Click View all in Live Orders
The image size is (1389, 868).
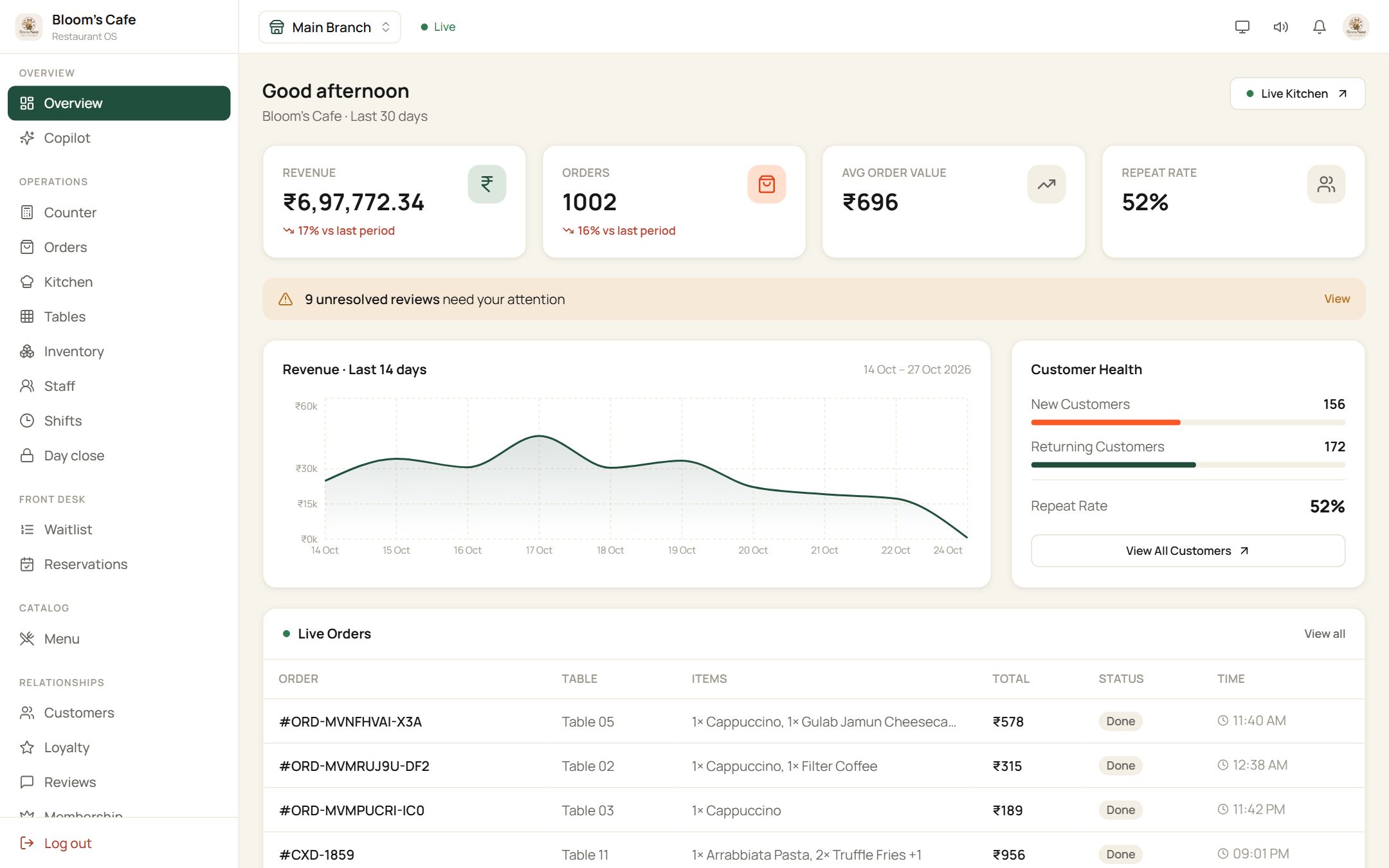pyautogui.click(x=1325, y=634)
